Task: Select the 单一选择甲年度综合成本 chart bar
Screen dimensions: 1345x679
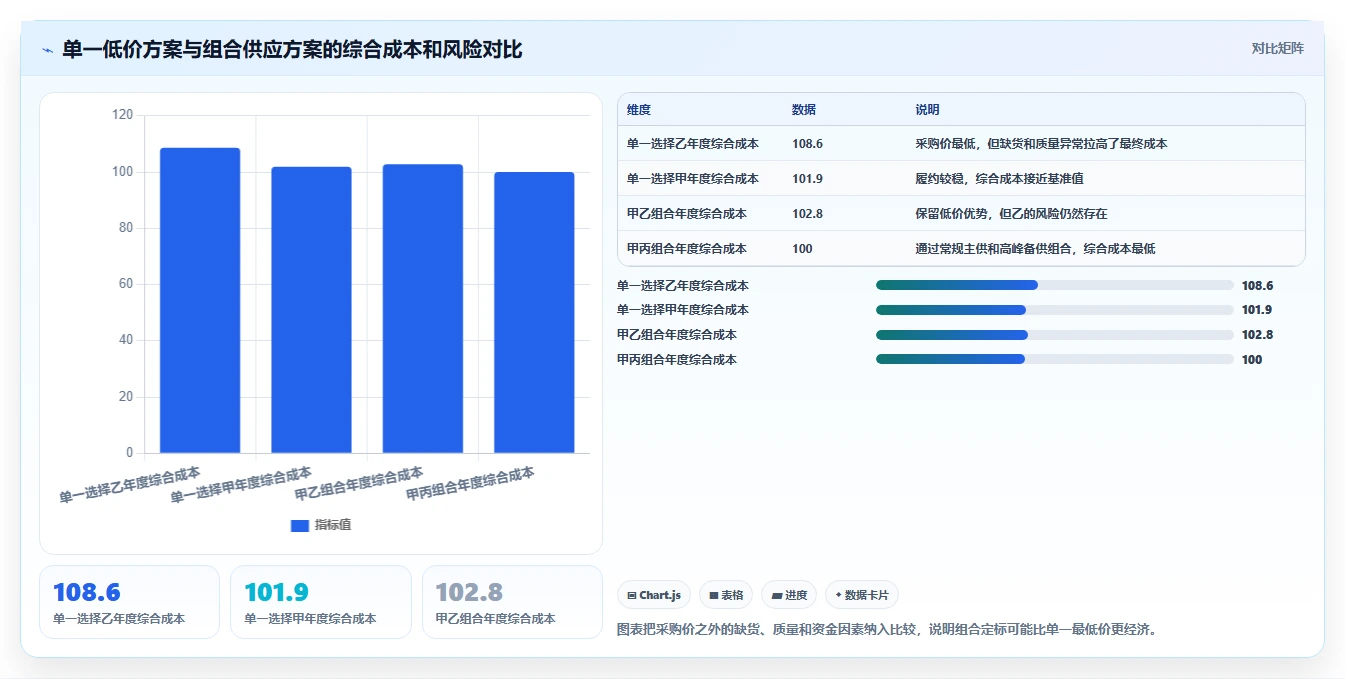Action: click(311, 310)
